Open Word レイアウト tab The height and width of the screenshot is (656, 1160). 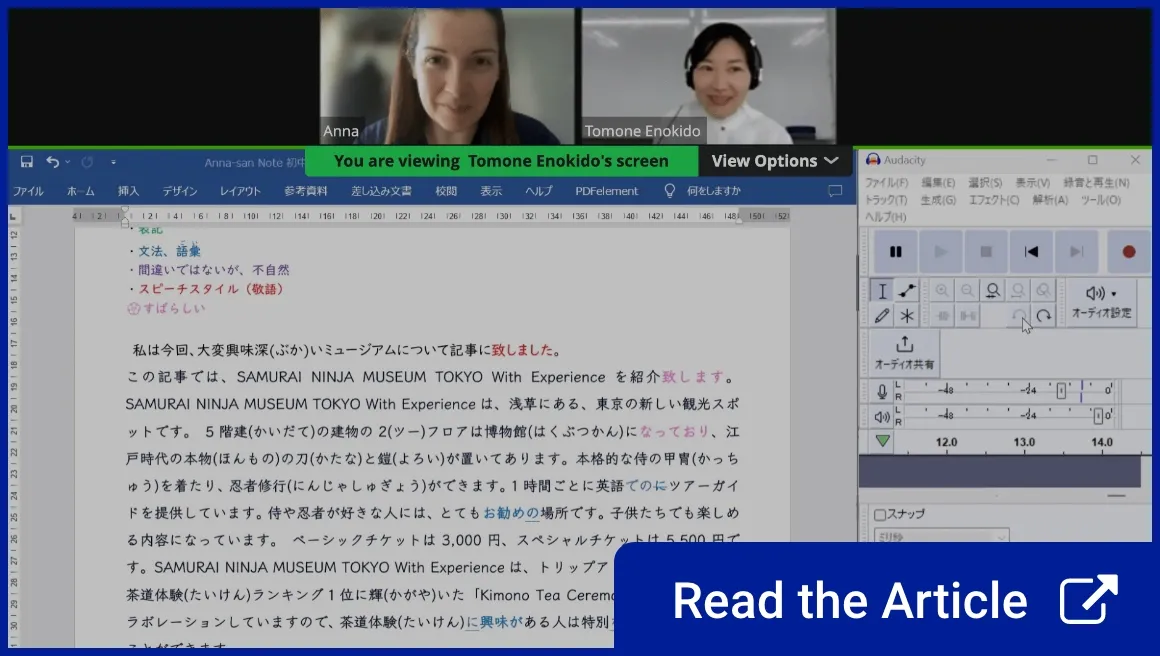tap(240, 191)
